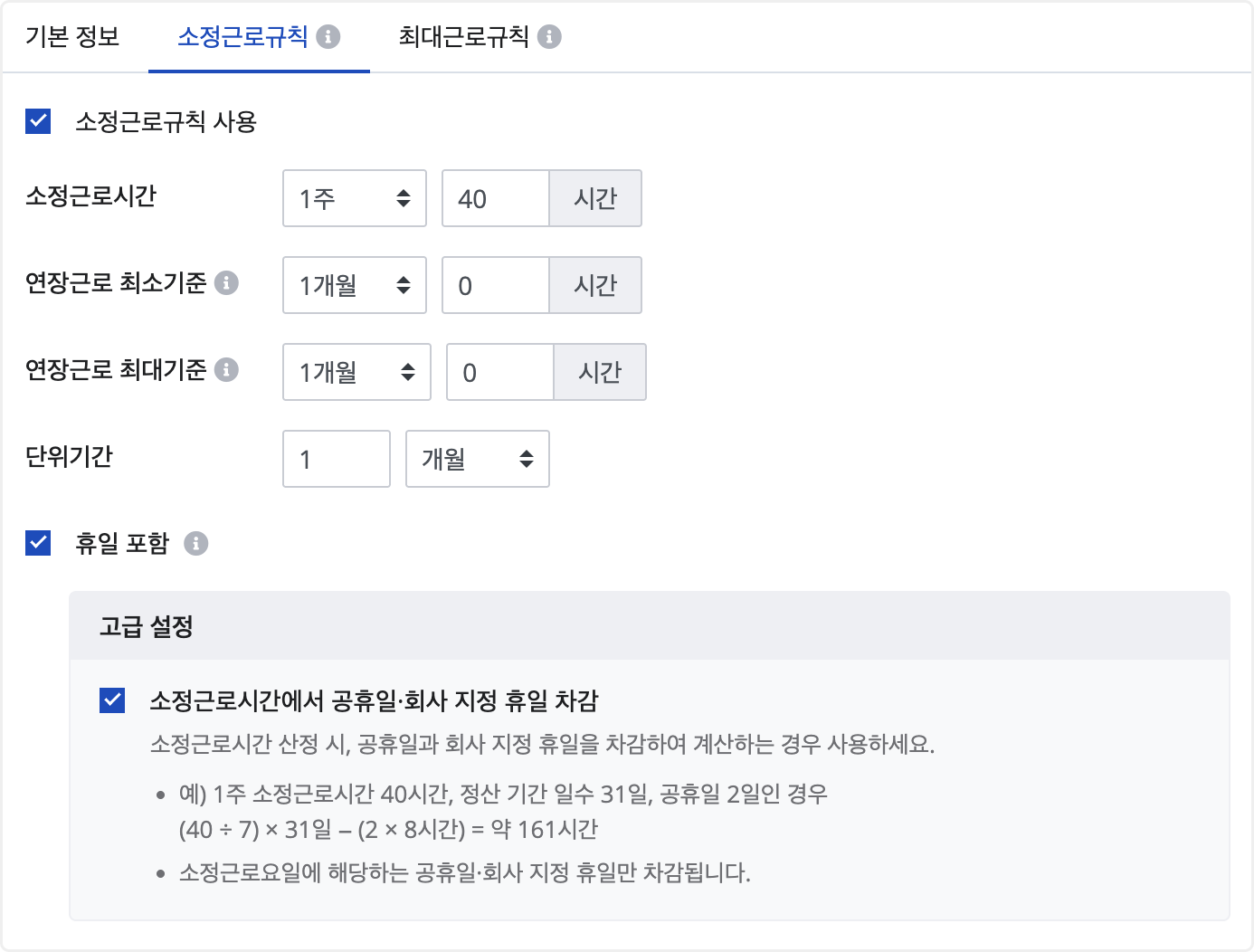Open the 개월 unit dropdown for 단위기간
The image size is (1254, 952).
(477, 459)
